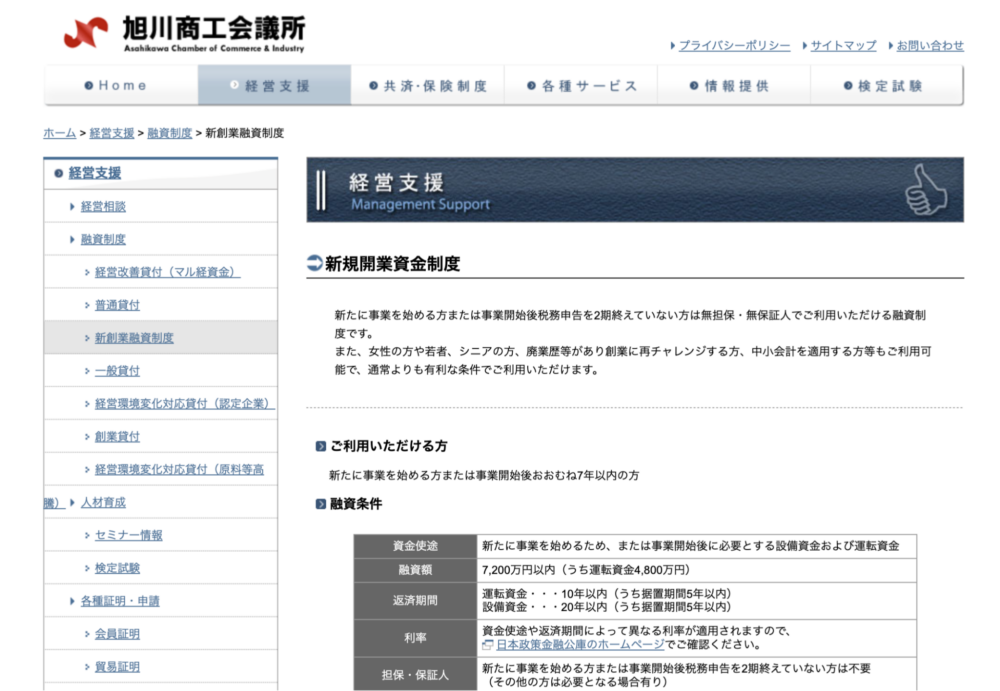
Task: Expand 各種証明・申請 in the sidebar
Action: coord(120,601)
